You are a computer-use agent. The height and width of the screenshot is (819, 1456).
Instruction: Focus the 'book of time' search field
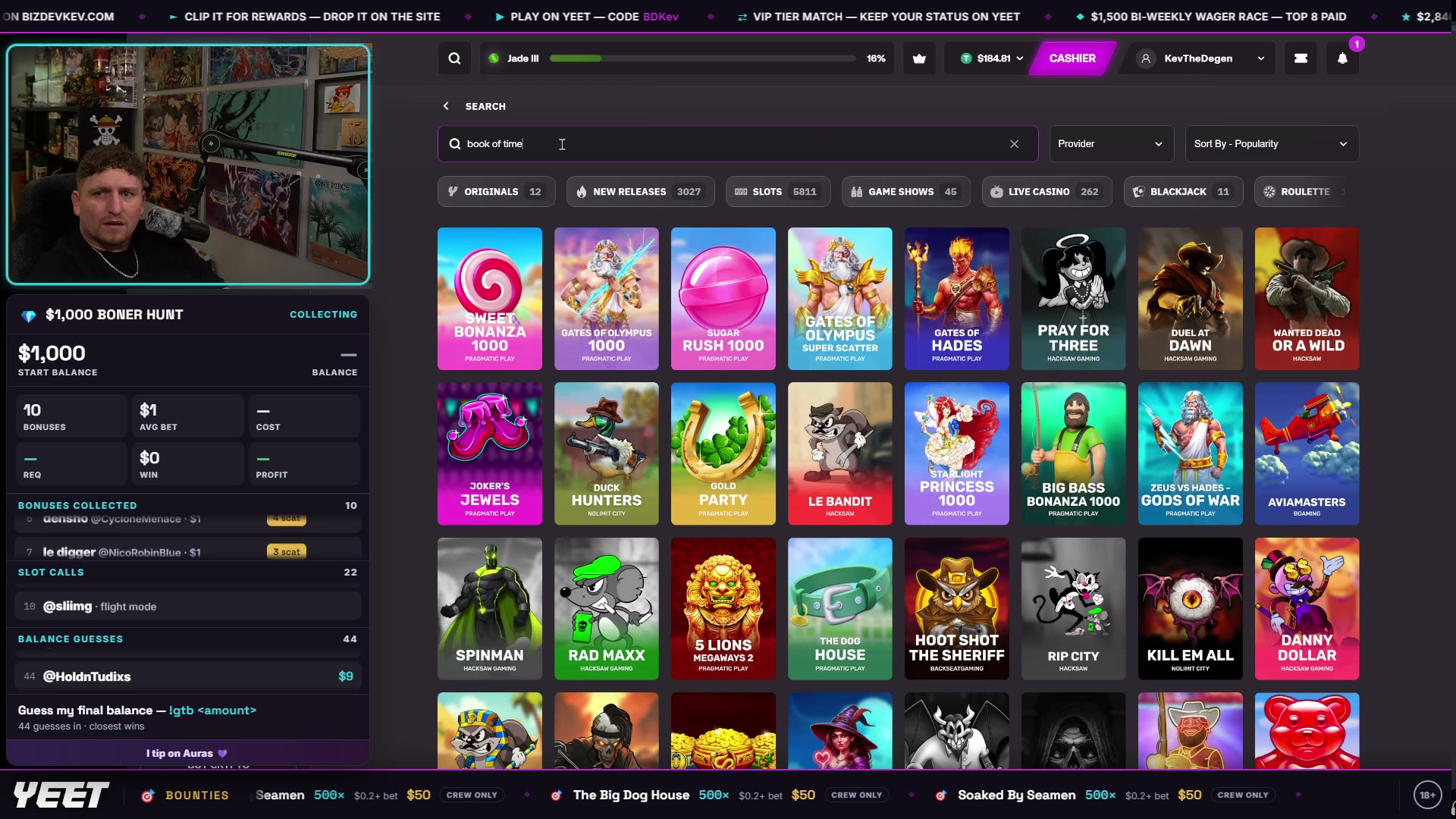(x=737, y=144)
